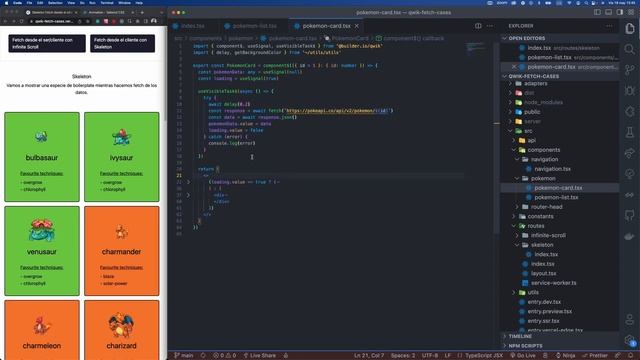Open the browser profile avatar
This screenshot has width=640, height=360.
click(153, 21)
